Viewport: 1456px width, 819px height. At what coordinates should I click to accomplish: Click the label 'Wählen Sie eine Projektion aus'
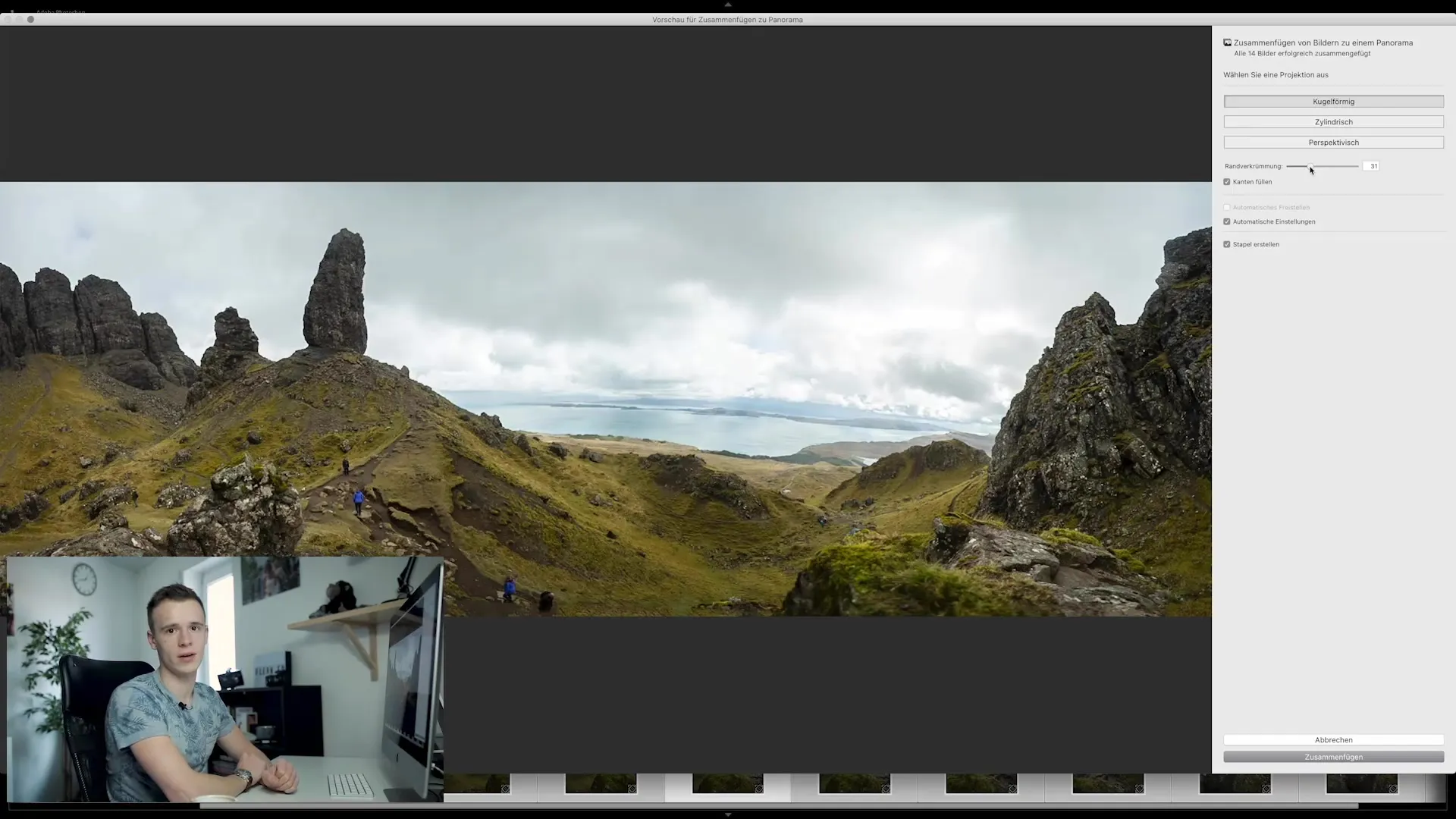click(x=1276, y=75)
